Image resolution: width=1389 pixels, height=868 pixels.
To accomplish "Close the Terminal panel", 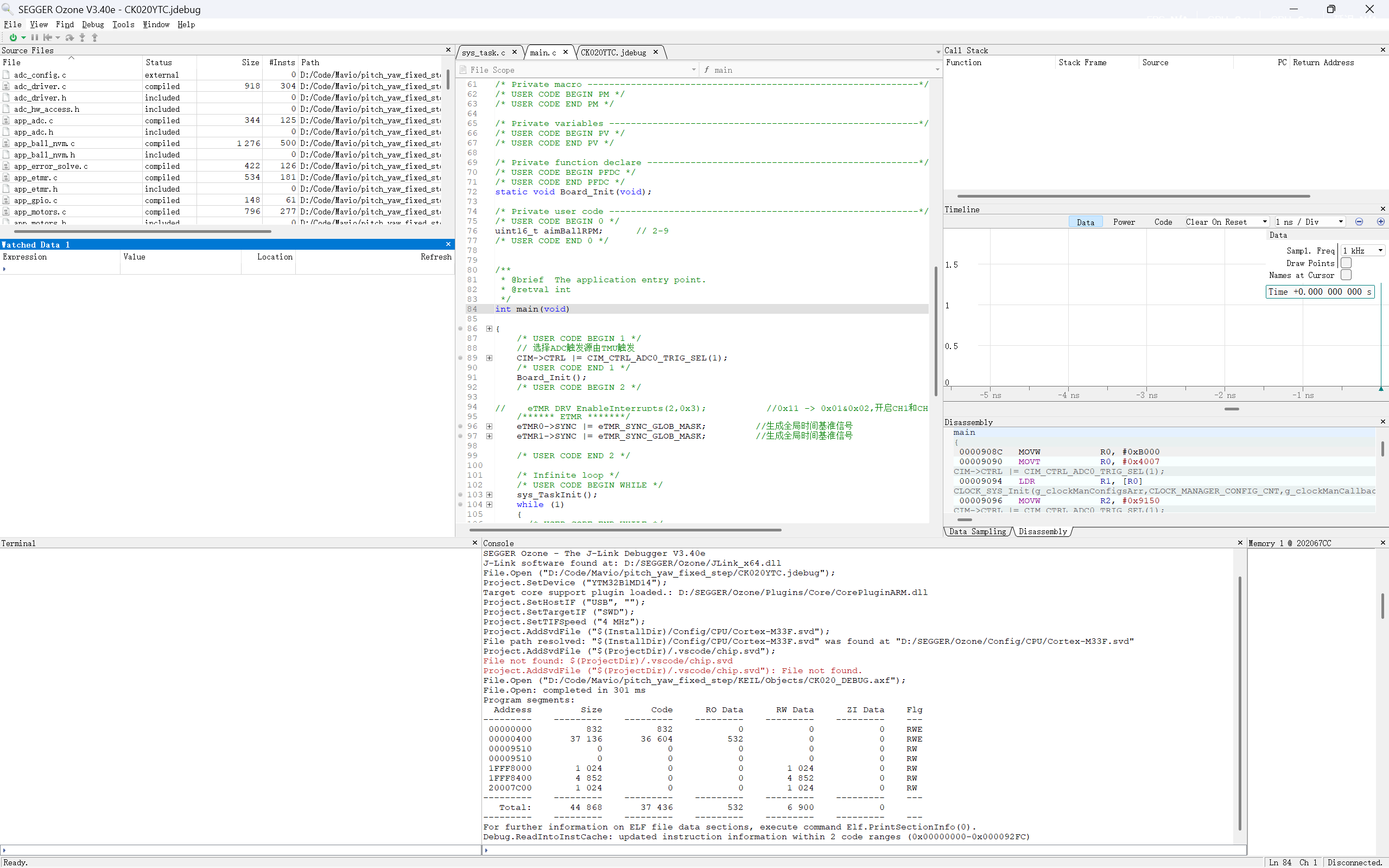I will point(475,543).
